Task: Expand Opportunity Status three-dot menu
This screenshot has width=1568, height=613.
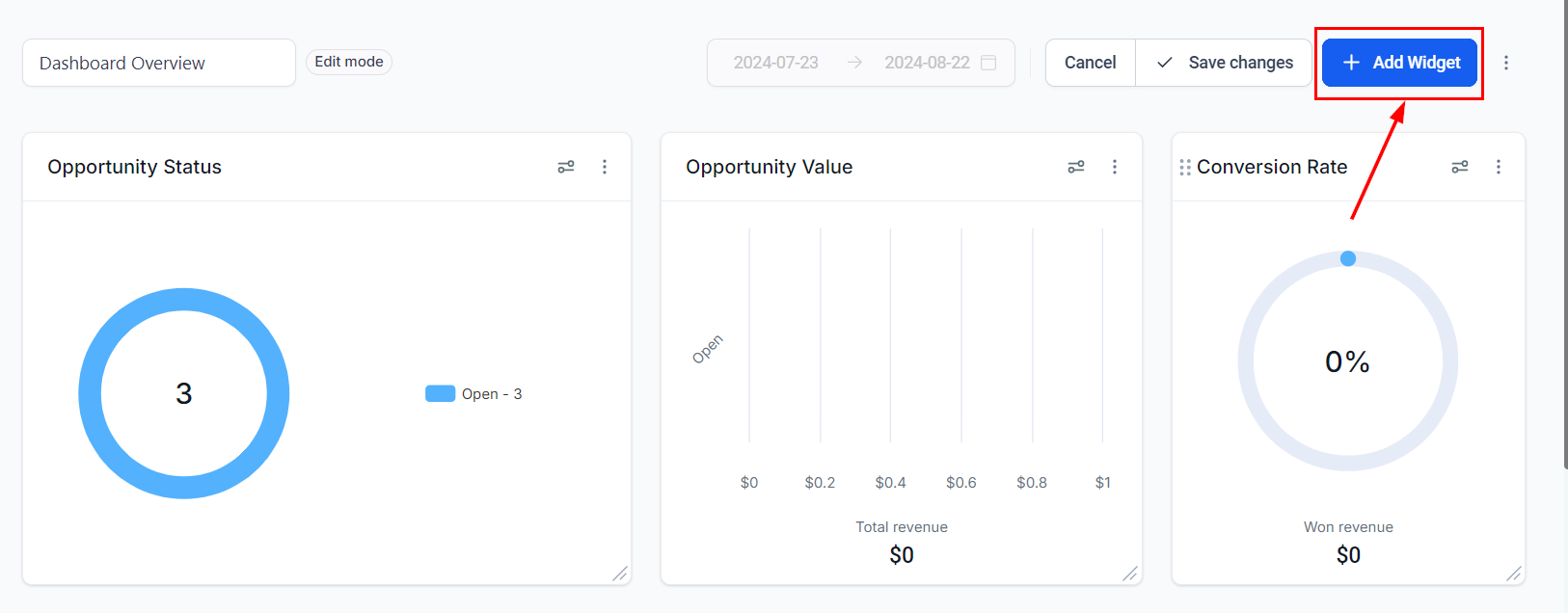Action: [605, 167]
